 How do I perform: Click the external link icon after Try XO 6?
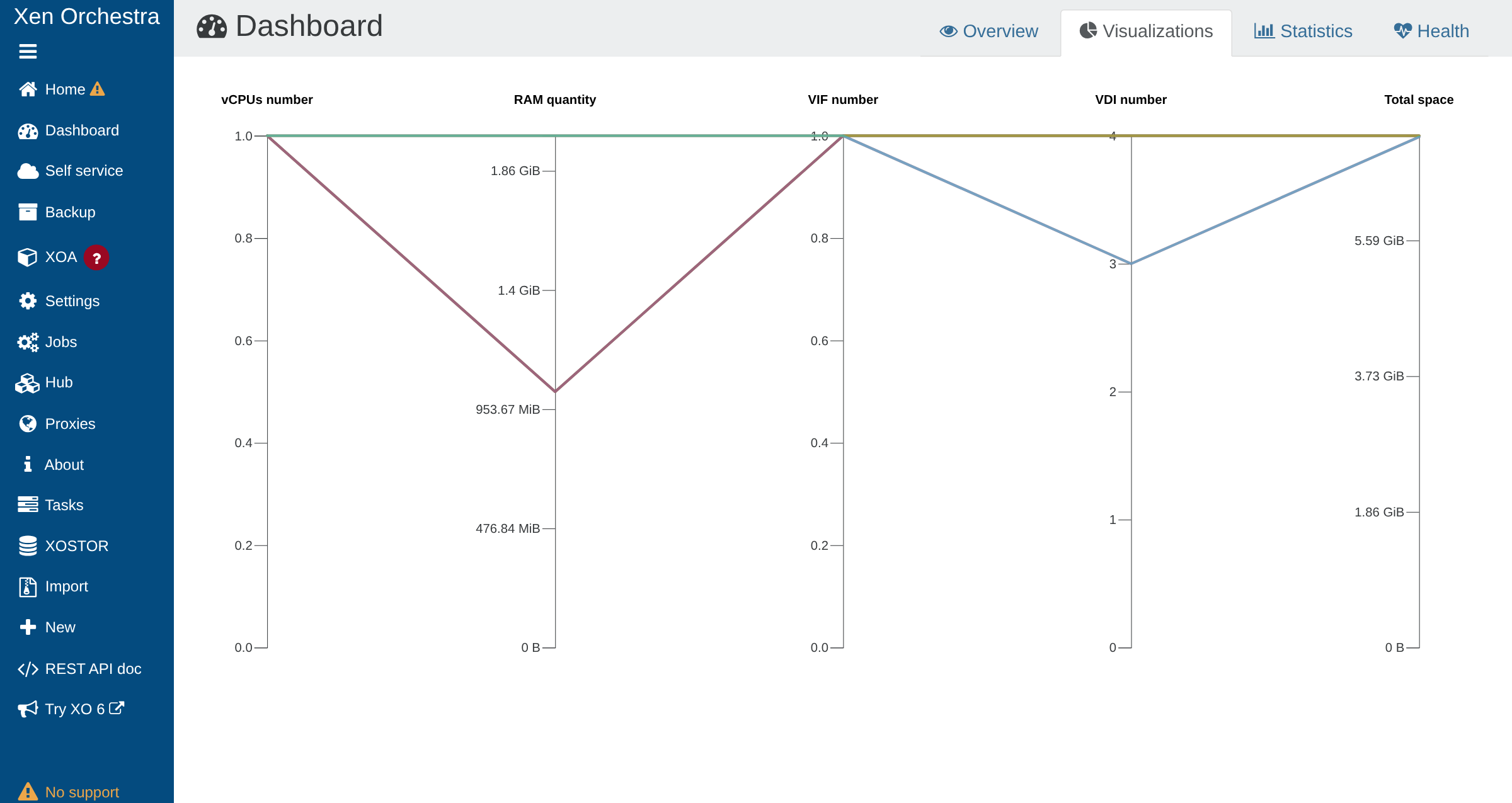[x=117, y=708]
